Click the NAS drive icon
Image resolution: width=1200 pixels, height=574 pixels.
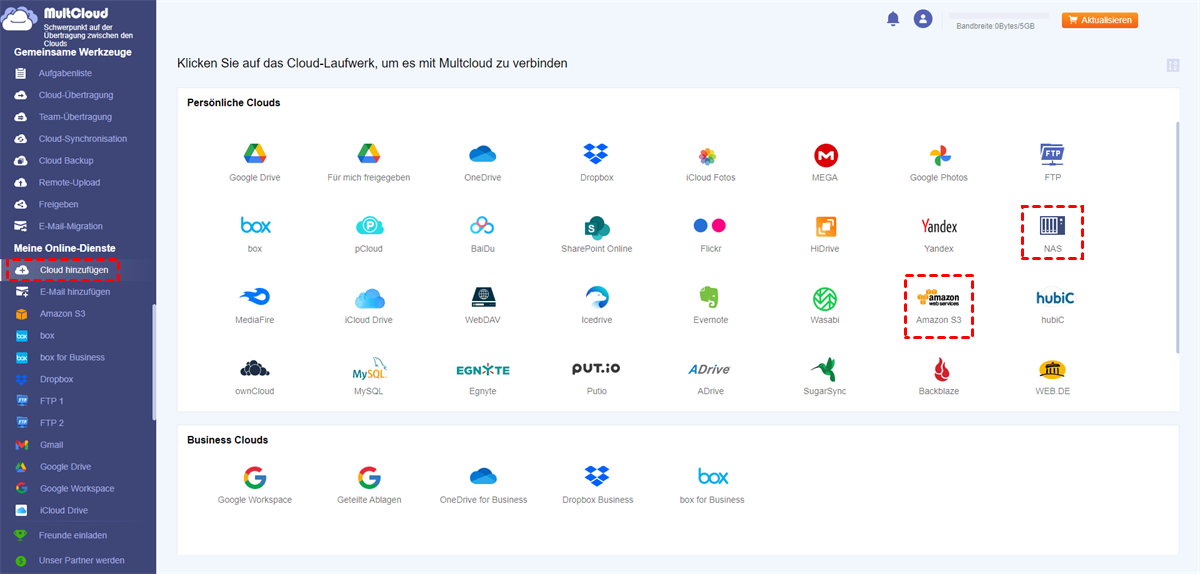pos(1052,225)
